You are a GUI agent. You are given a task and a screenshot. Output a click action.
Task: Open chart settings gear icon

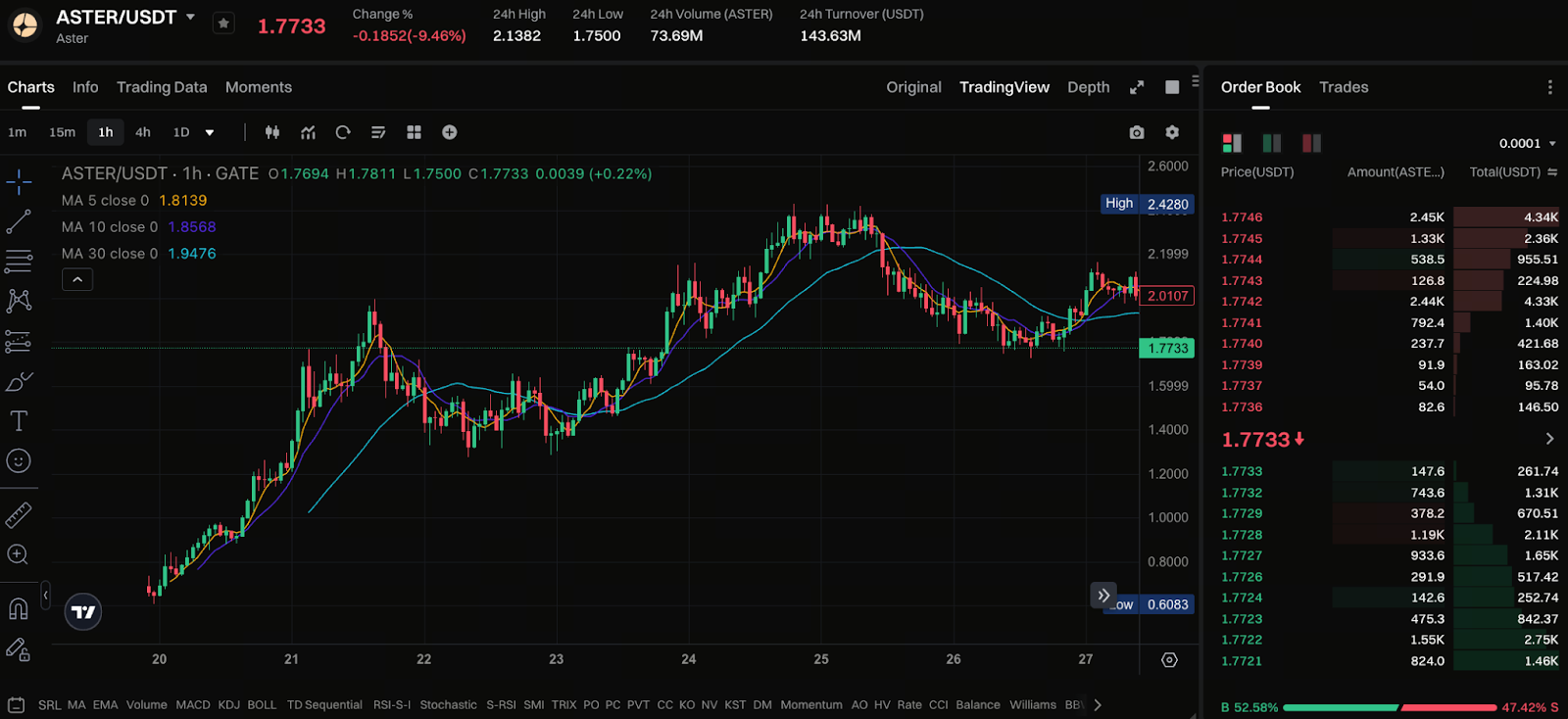point(1172,132)
